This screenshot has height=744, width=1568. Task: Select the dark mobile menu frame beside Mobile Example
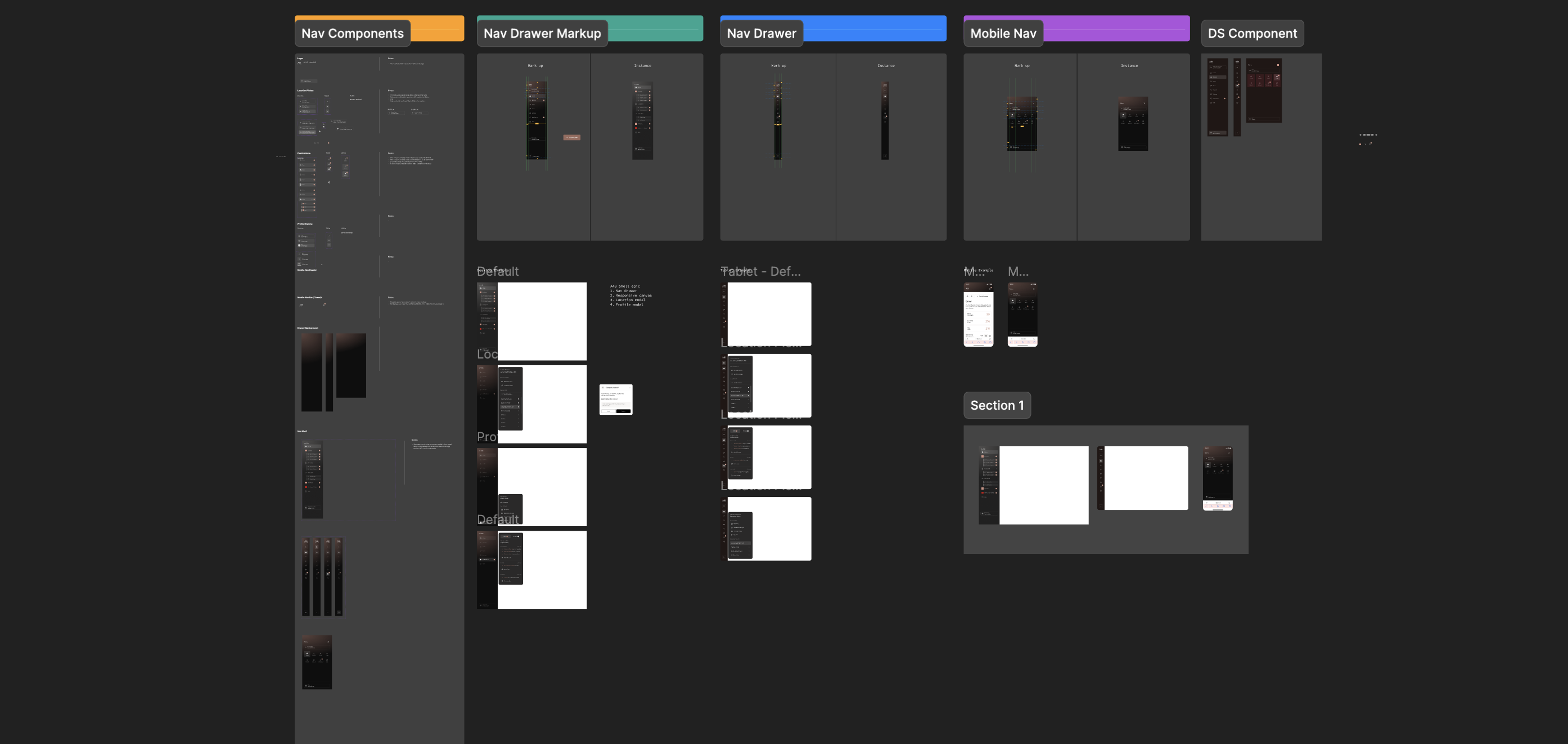pyautogui.click(x=1022, y=315)
